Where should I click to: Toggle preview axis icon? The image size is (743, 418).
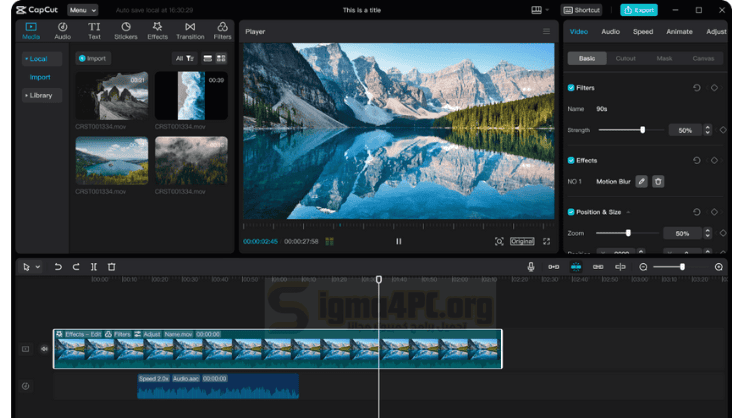(620, 267)
